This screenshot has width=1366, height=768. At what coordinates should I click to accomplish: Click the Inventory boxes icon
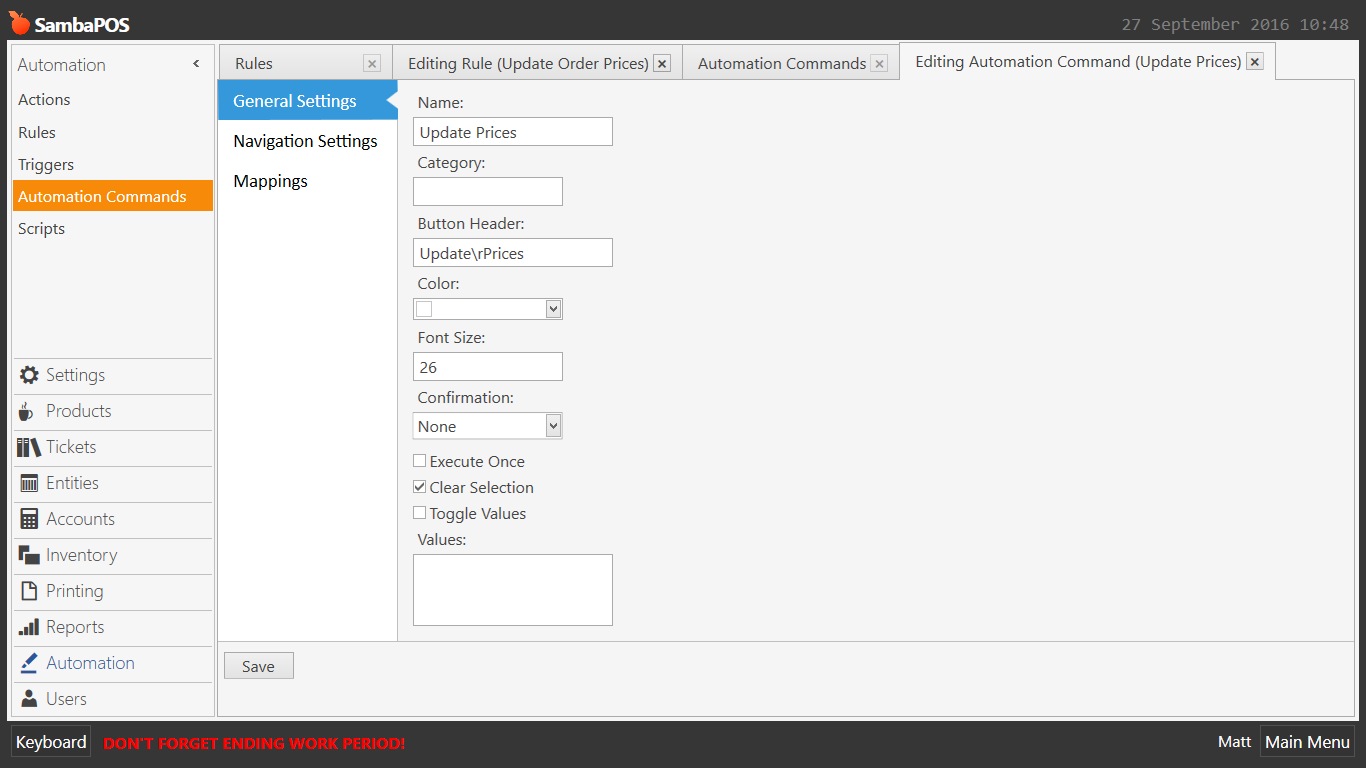coord(29,555)
